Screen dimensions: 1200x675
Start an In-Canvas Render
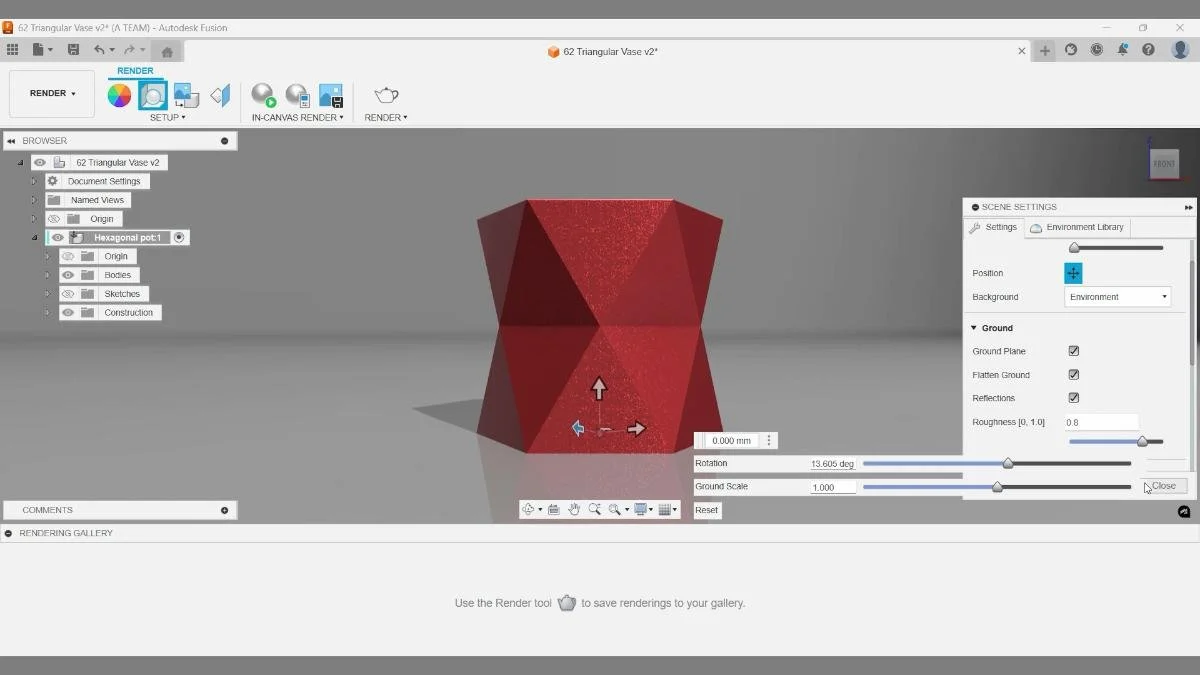[x=263, y=94]
